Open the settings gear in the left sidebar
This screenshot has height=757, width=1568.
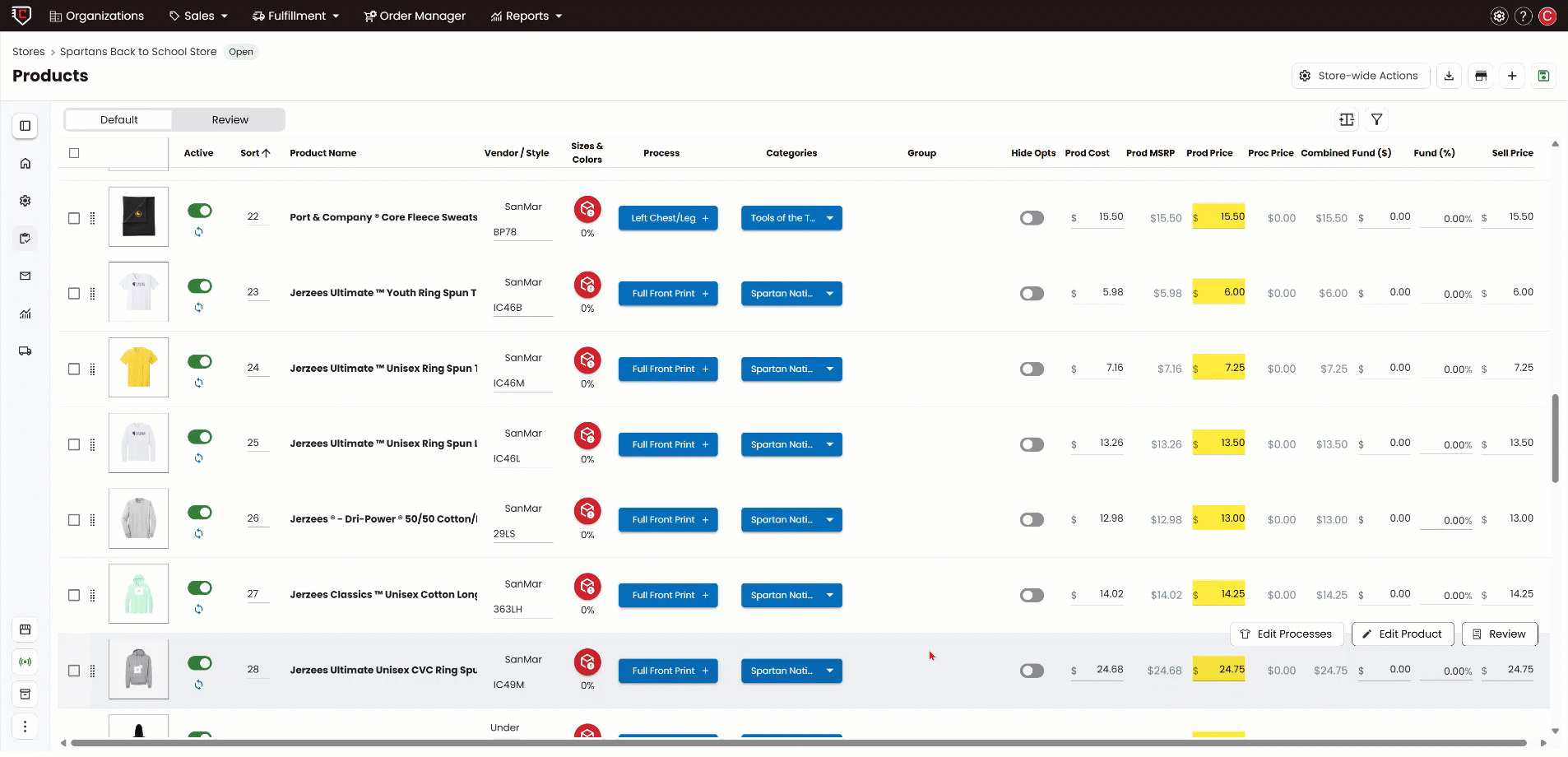pyautogui.click(x=26, y=201)
